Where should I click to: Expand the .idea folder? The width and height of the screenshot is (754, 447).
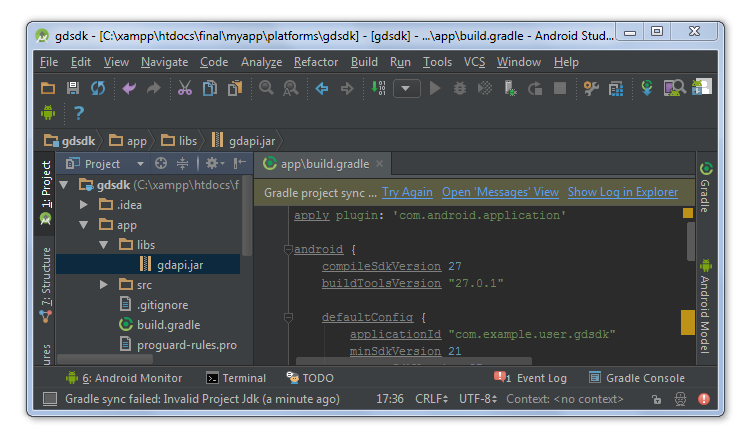coord(84,205)
